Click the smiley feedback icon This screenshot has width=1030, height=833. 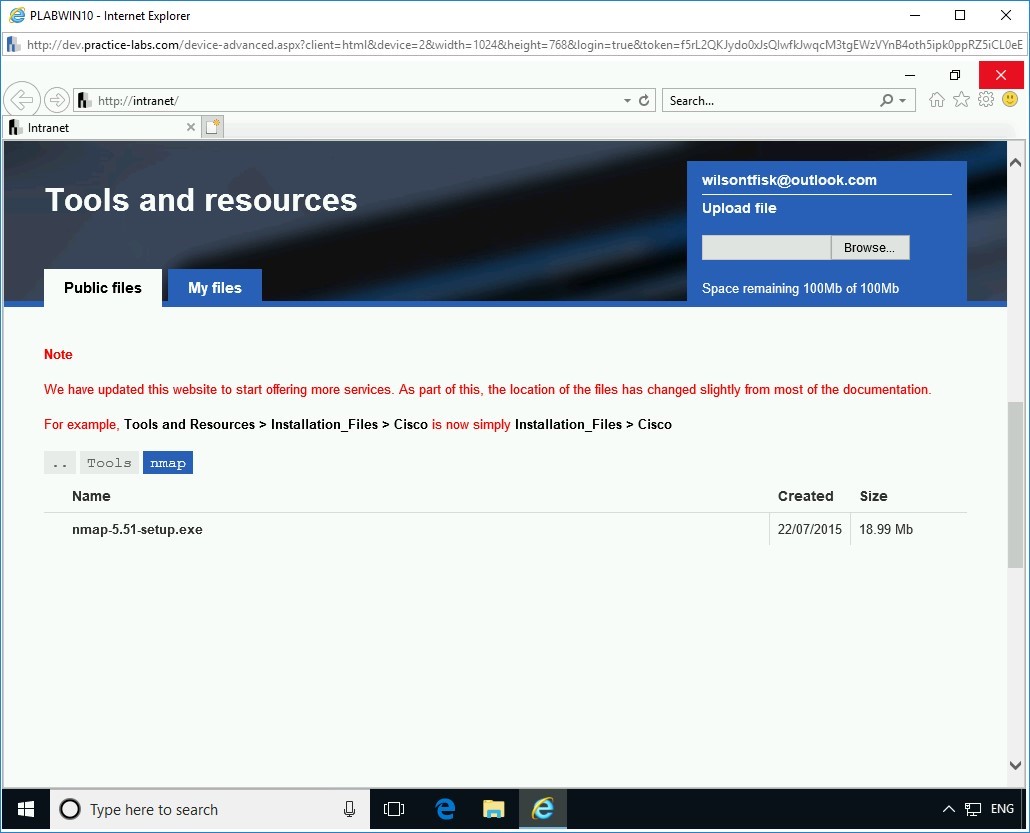[1010, 99]
